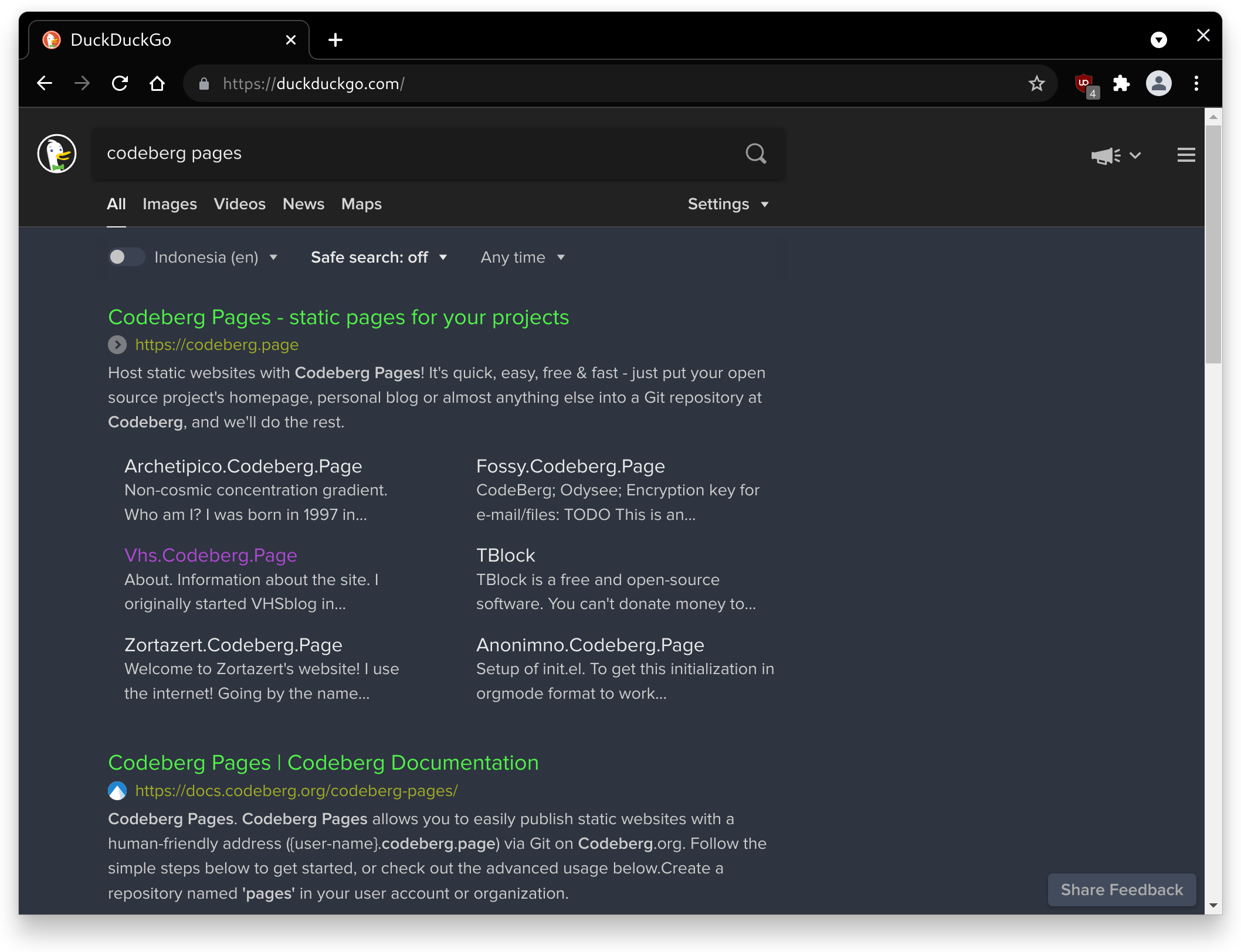Open the Settings dropdown
Viewport: 1241px width, 952px height.
click(x=728, y=204)
